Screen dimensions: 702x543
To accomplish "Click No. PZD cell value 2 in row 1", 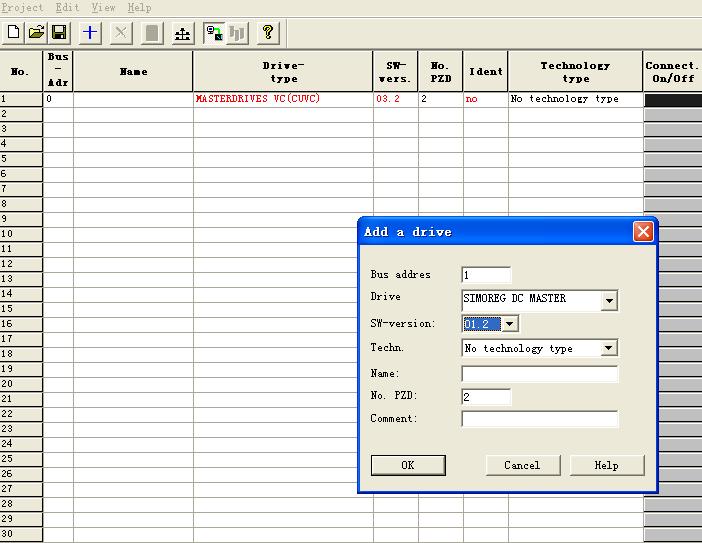I will 441,99.
